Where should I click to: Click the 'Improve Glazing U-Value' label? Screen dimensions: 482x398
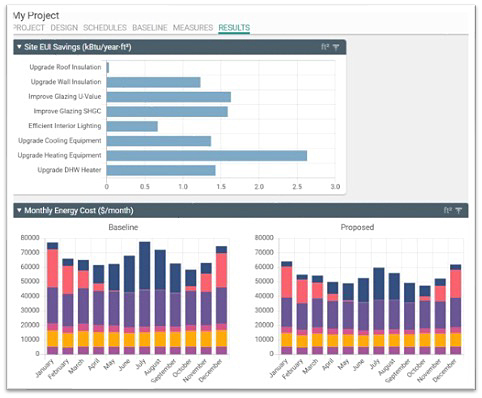pyautogui.click(x=65, y=97)
